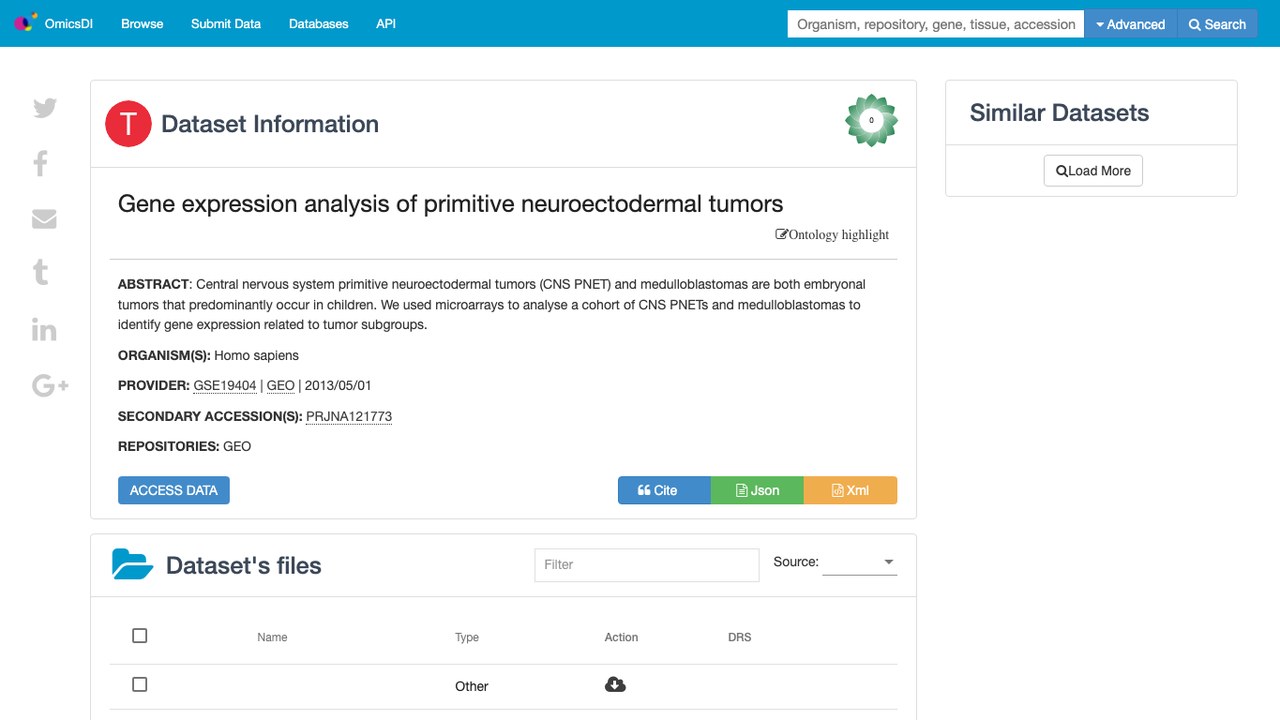The image size is (1280, 720).
Task: Click the dataset title about neuroectodermal tumors
Action: click(451, 204)
